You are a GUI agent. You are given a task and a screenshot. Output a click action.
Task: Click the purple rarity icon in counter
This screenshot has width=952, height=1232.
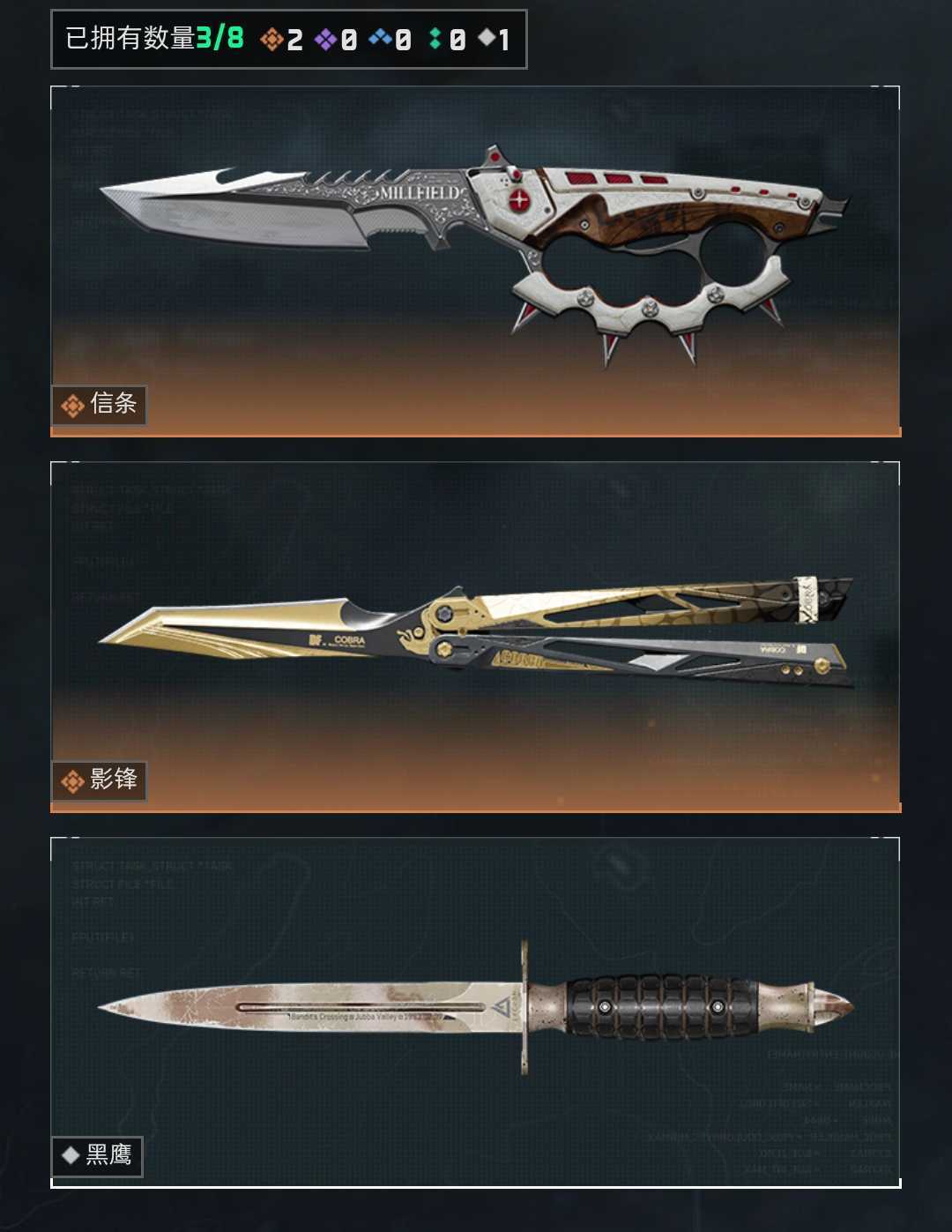[x=325, y=39]
